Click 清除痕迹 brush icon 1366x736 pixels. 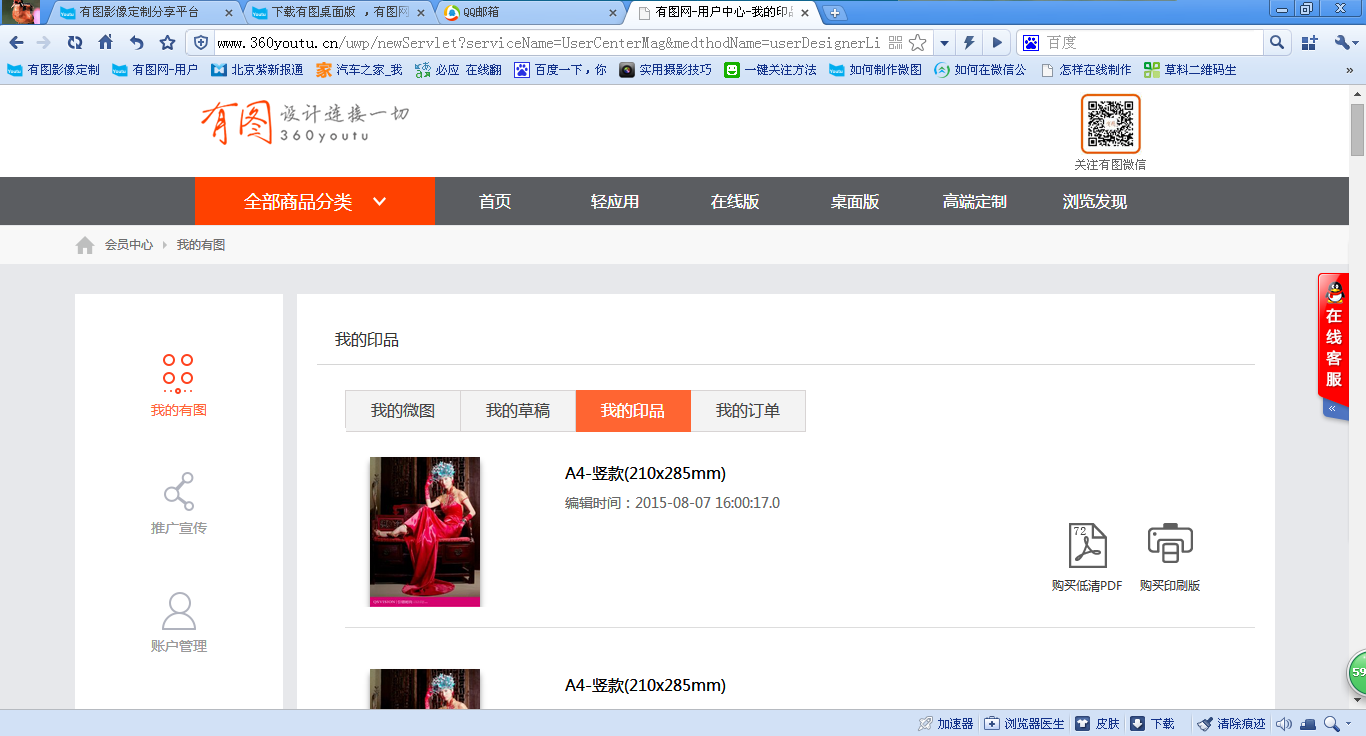point(1206,723)
